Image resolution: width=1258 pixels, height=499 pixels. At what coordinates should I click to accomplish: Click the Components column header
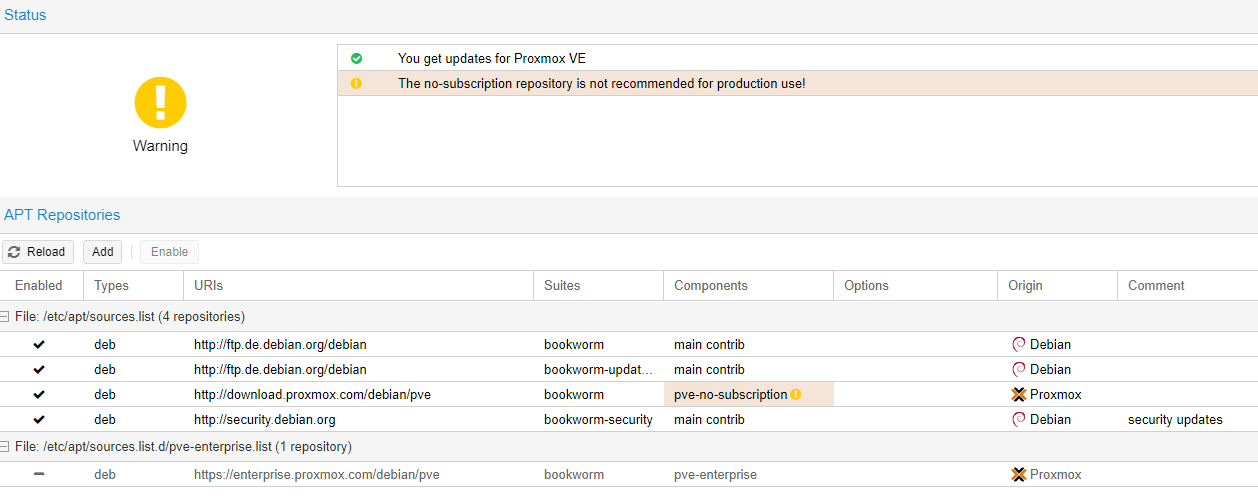pyautogui.click(x=749, y=285)
